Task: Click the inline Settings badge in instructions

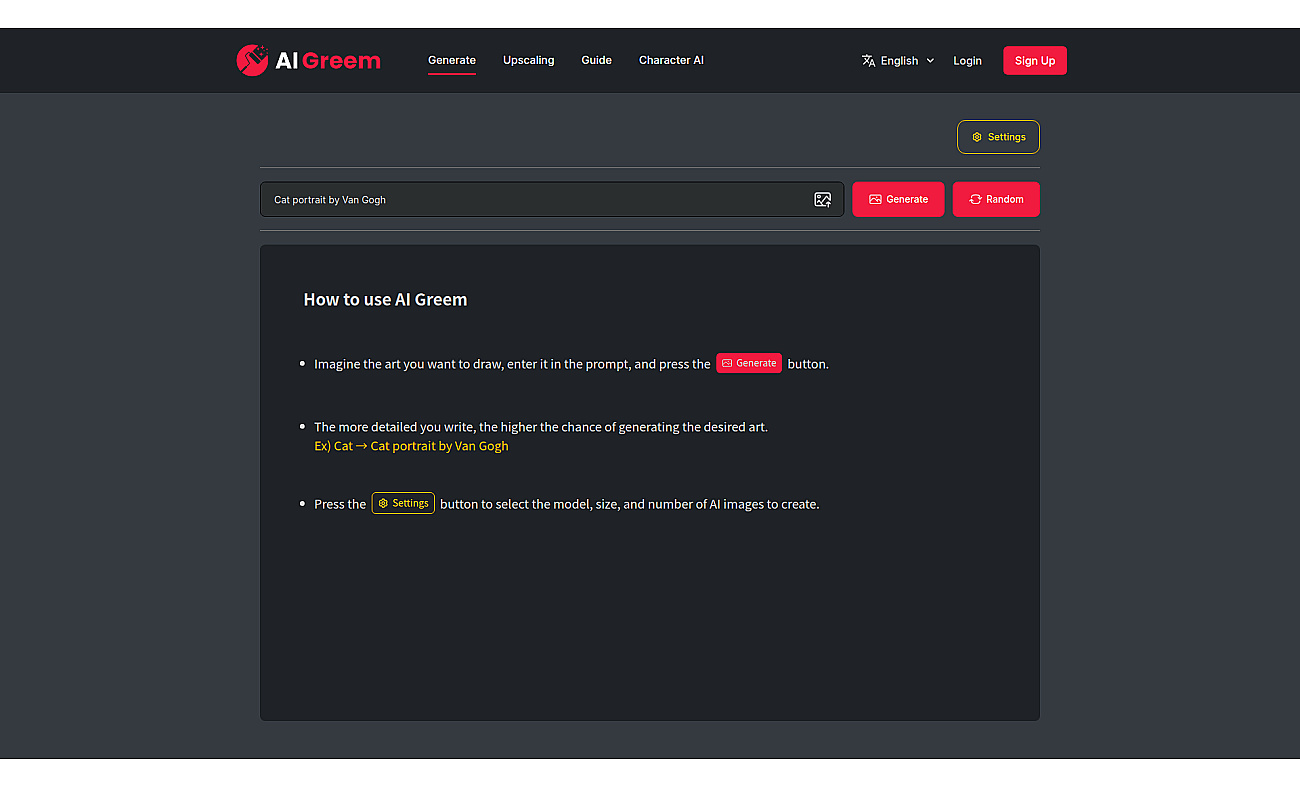Action: point(403,503)
